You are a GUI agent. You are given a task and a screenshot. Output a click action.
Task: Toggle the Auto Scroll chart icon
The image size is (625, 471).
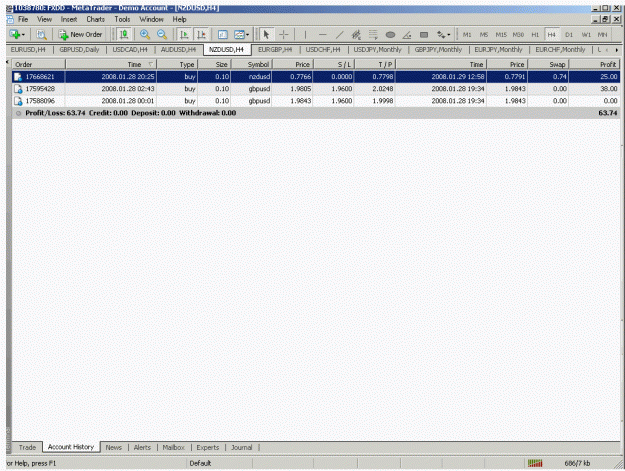point(184,35)
